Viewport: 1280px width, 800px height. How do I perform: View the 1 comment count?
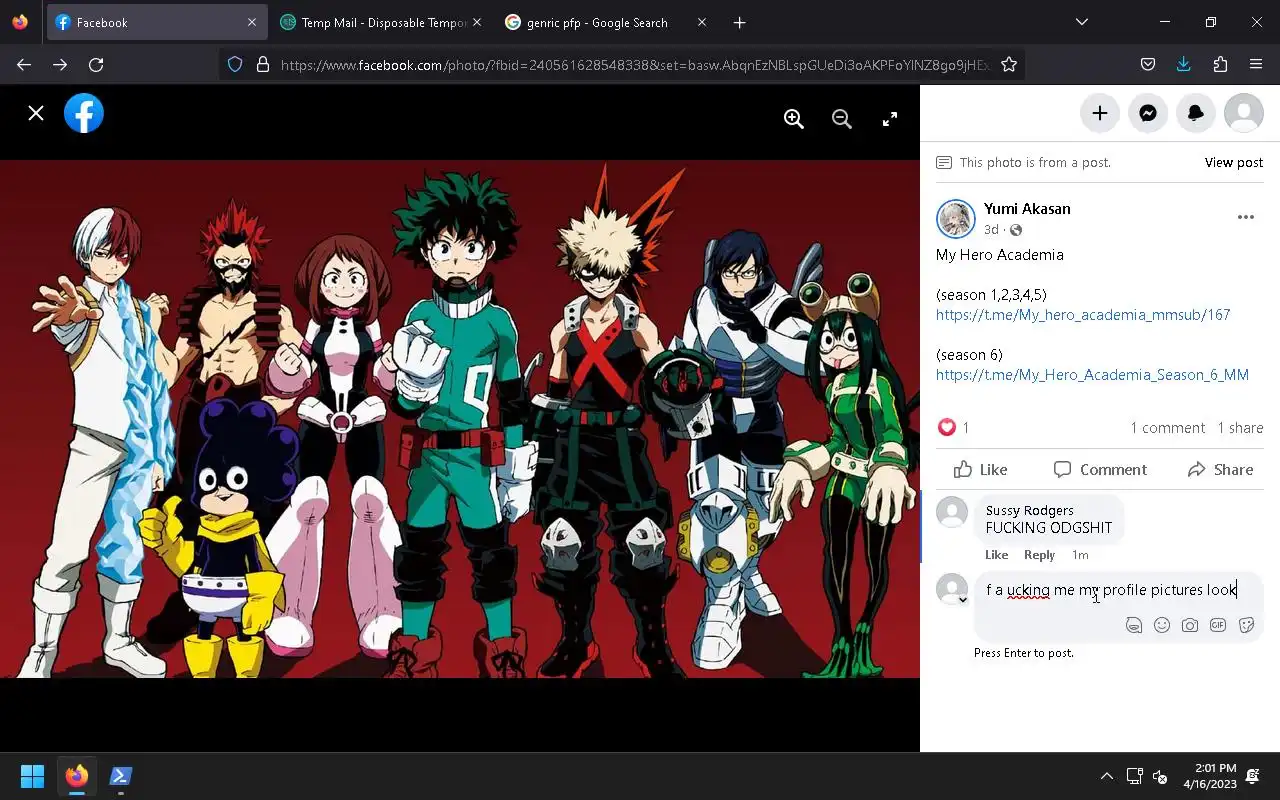coord(1168,428)
